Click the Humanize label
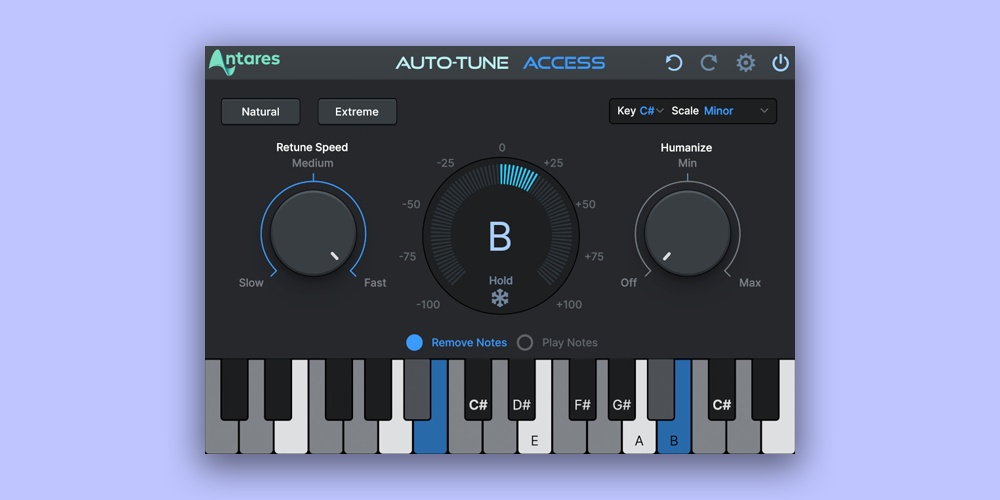The width and height of the screenshot is (1000, 500). (686, 147)
